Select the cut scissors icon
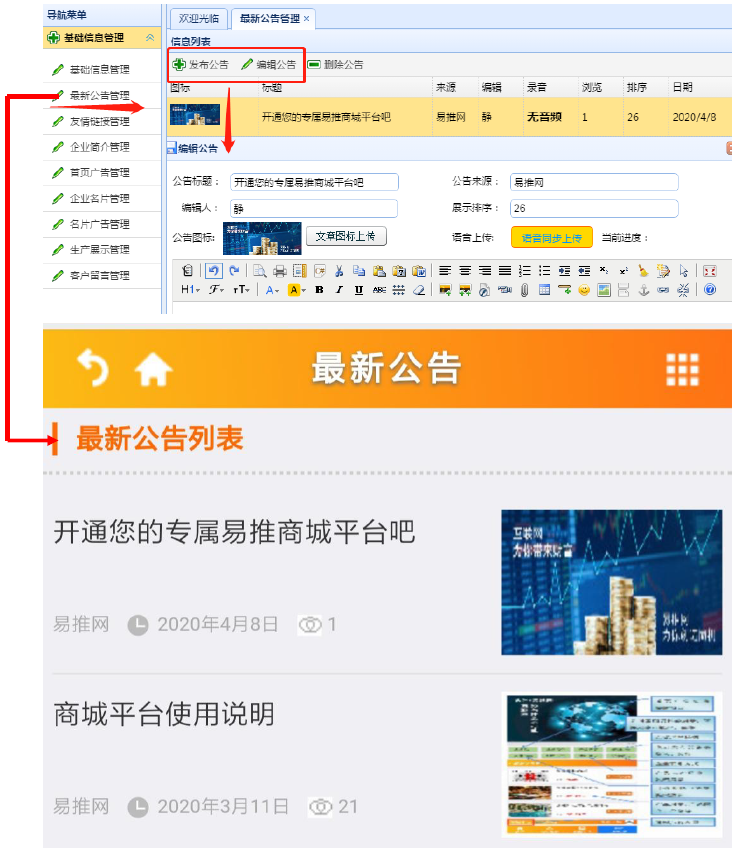 click(339, 270)
